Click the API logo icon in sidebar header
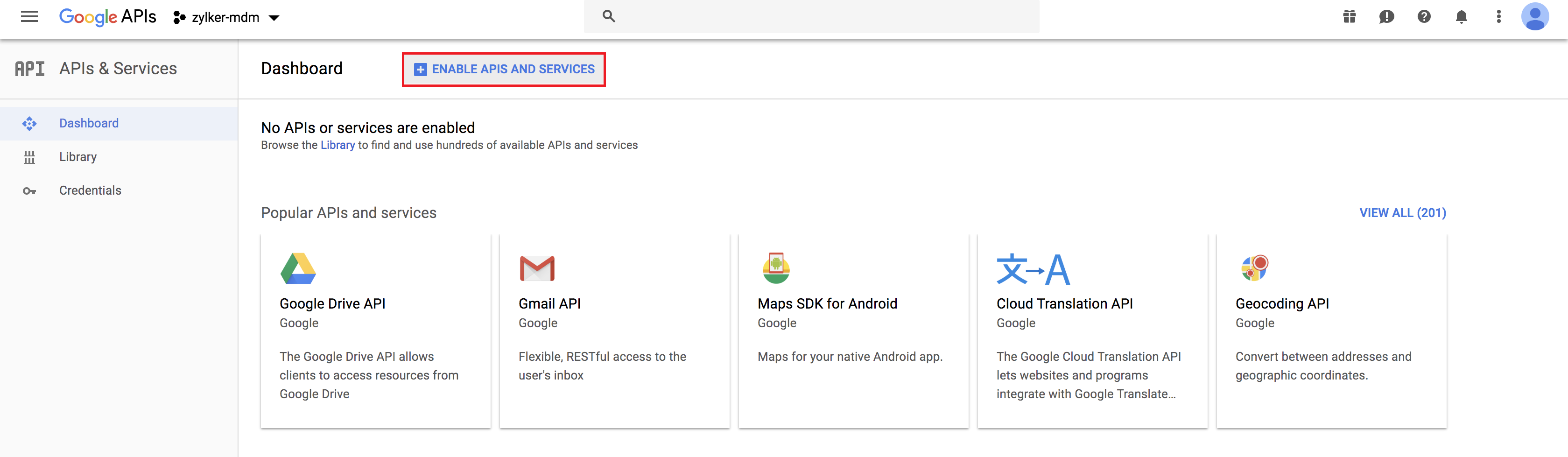The height and width of the screenshot is (457, 1568). (30, 69)
